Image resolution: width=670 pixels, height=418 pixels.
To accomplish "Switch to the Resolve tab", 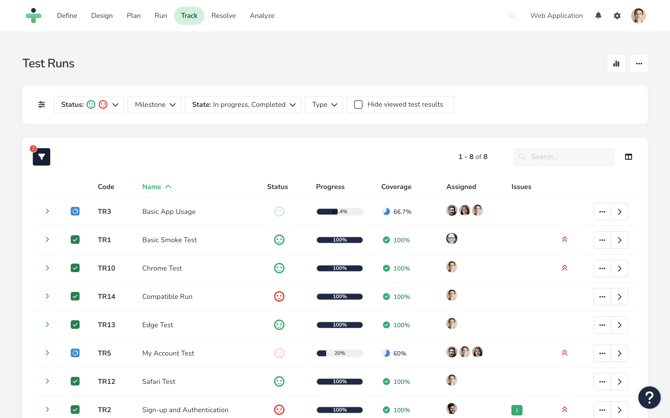I will tap(224, 16).
